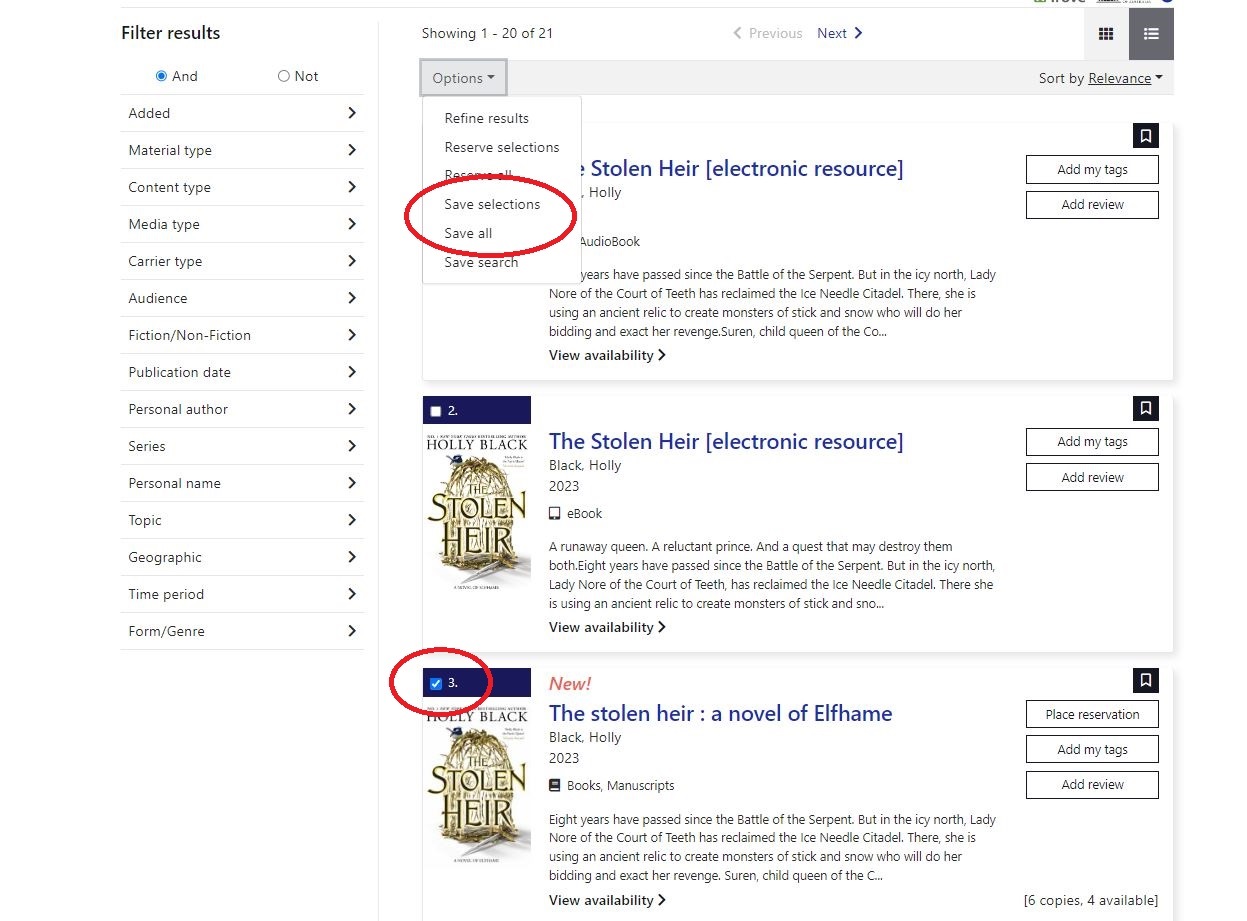Expand the Fiction/Non-Fiction filter

[242, 335]
